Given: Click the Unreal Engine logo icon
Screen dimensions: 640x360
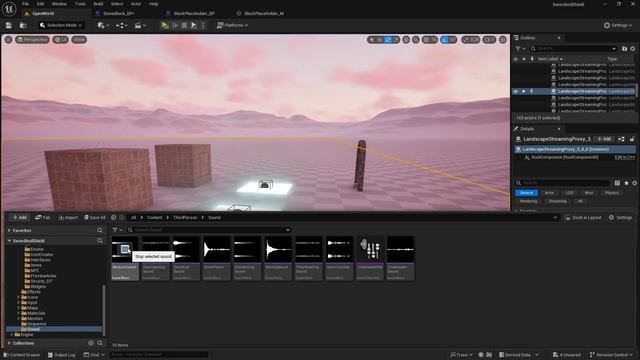Looking at the screenshot, I should [x=9, y=8].
